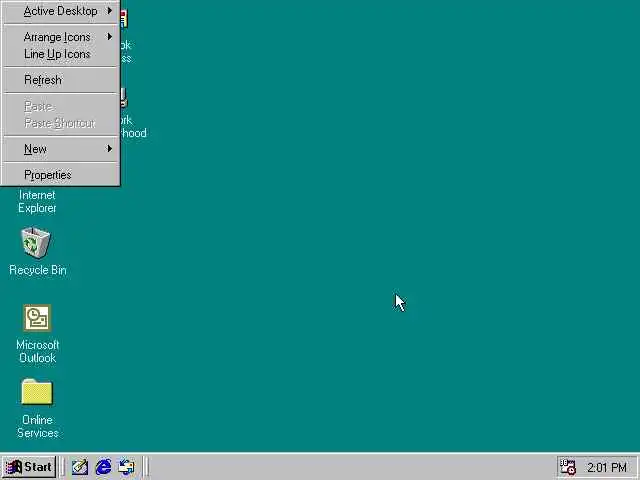Click the Start button on taskbar
This screenshot has height=480, width=640.
click(x=29, y=467)
